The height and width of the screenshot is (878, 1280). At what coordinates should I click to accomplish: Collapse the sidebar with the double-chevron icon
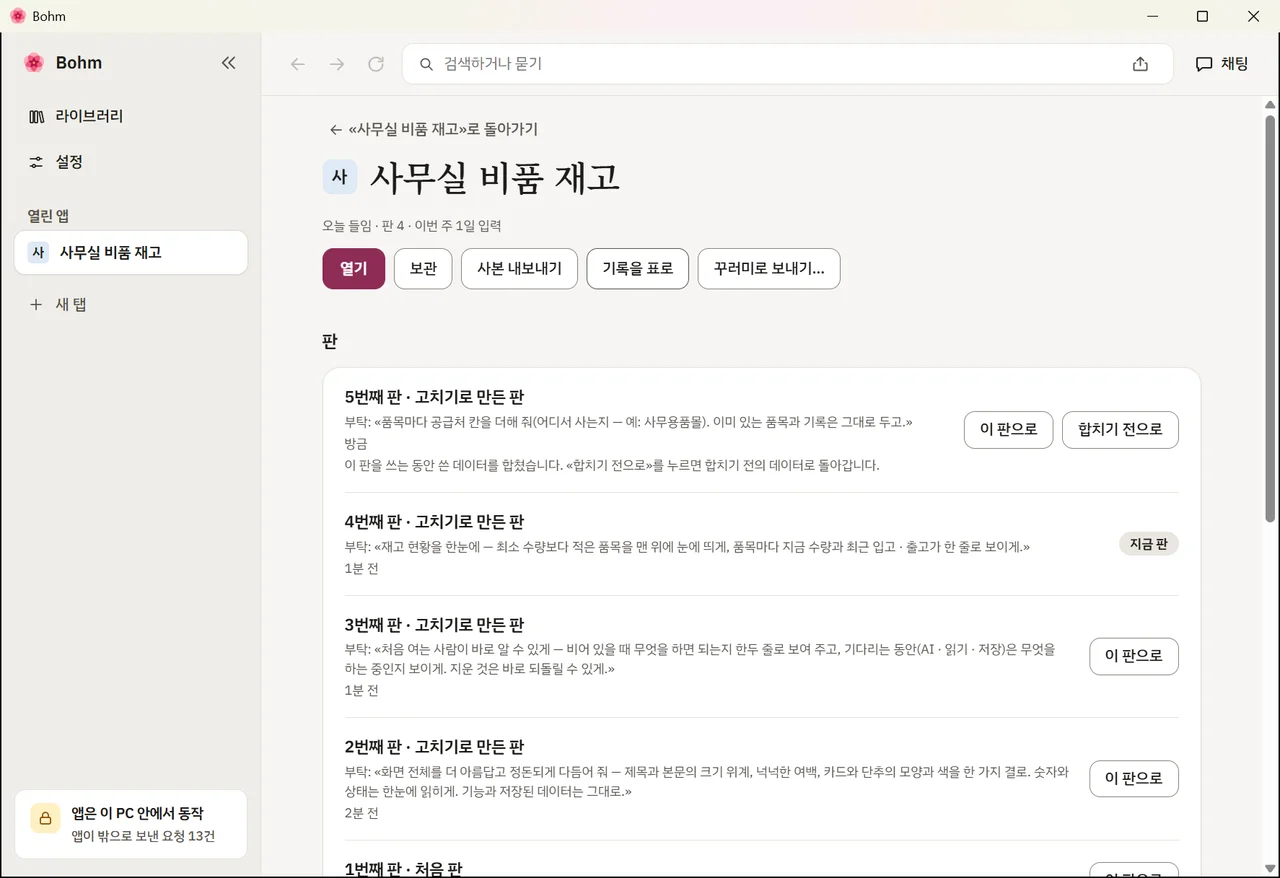pyautogui.click(x=228, y=63)
